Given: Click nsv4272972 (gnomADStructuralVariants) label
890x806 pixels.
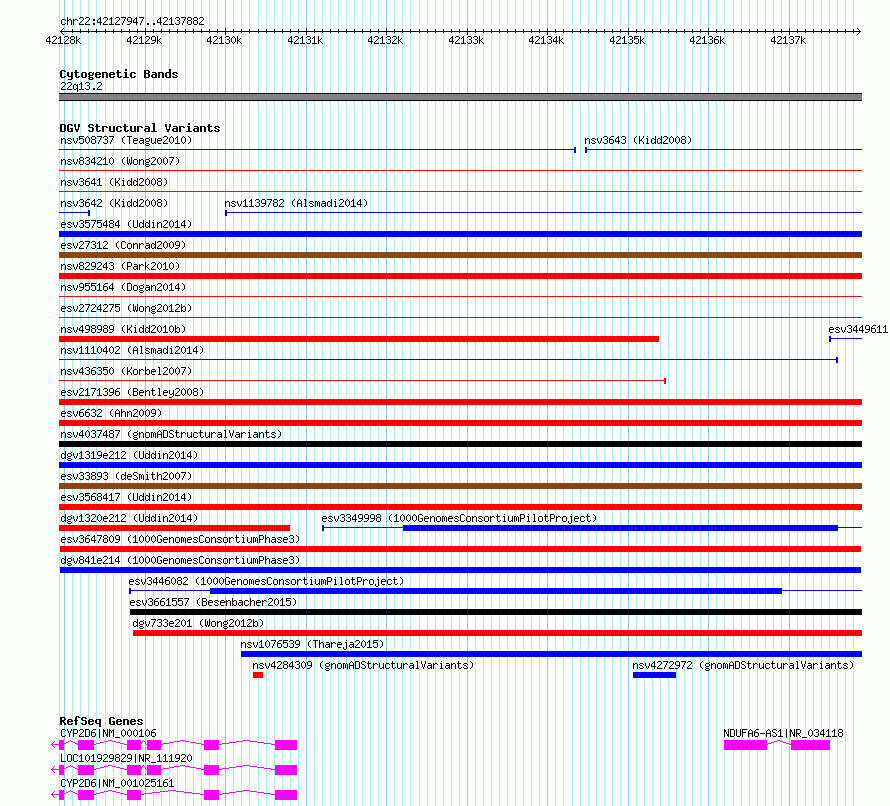Looking at the screenshot, I should tap(743, 665).
